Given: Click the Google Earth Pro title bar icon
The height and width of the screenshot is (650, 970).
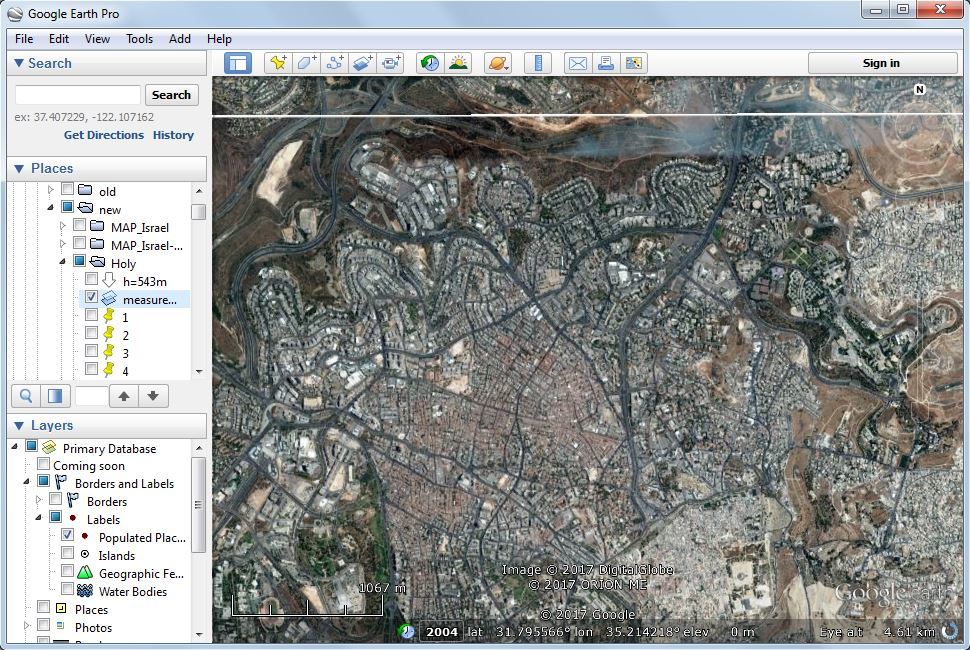Looking at the screenshot, I should point(15,14).
